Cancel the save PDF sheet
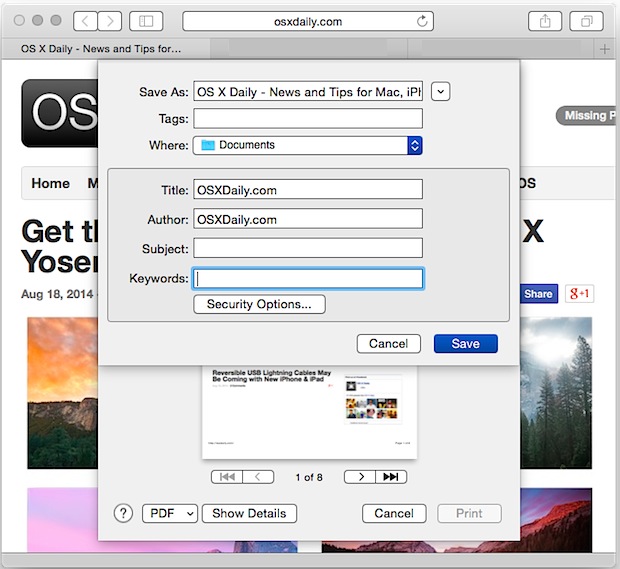 389,344
